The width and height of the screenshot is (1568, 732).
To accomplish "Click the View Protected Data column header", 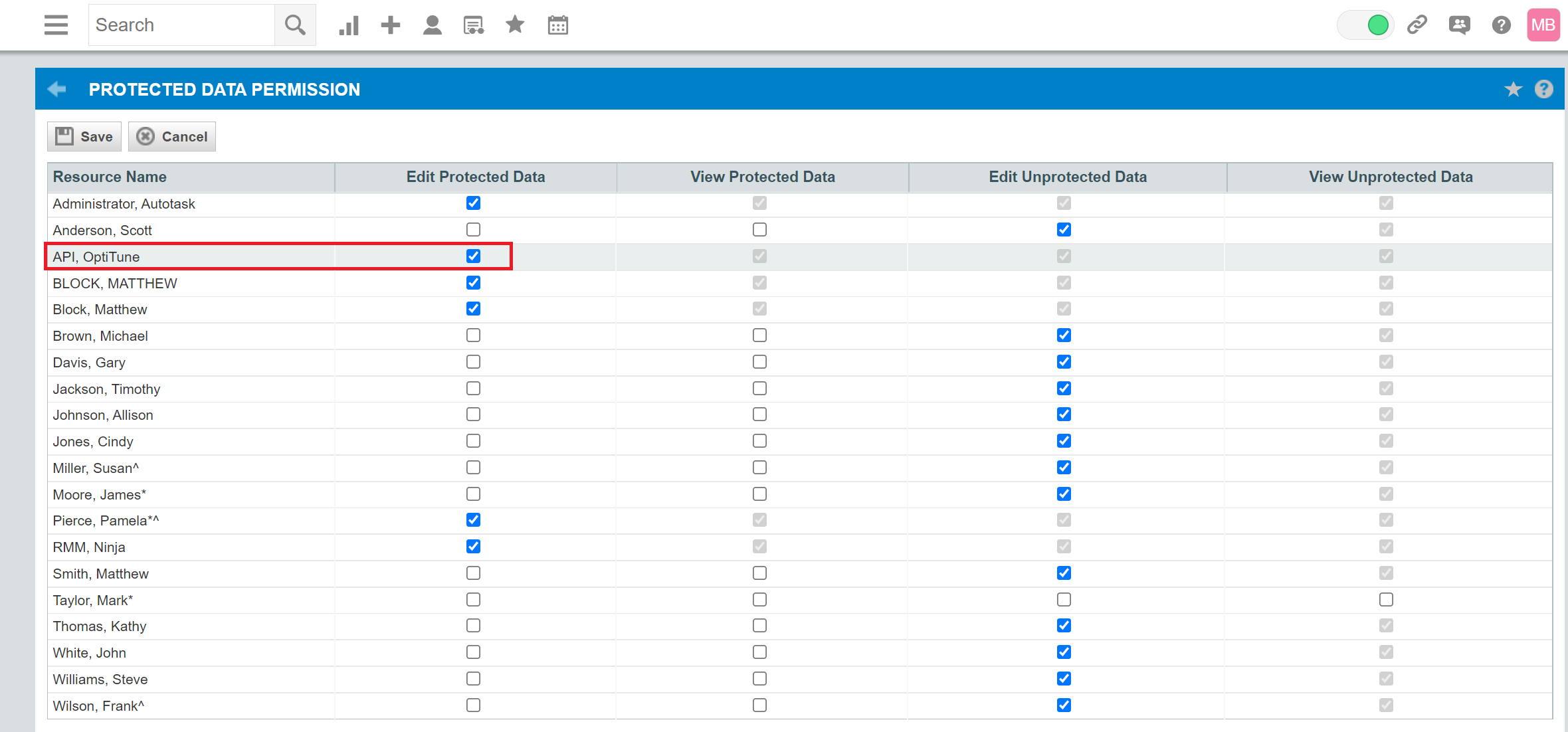I will [763, 177].
